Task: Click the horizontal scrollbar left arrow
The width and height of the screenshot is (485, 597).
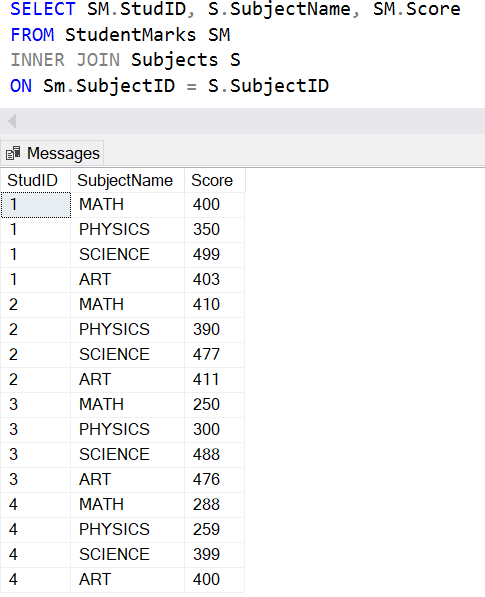Action: (x=12, y=121)
